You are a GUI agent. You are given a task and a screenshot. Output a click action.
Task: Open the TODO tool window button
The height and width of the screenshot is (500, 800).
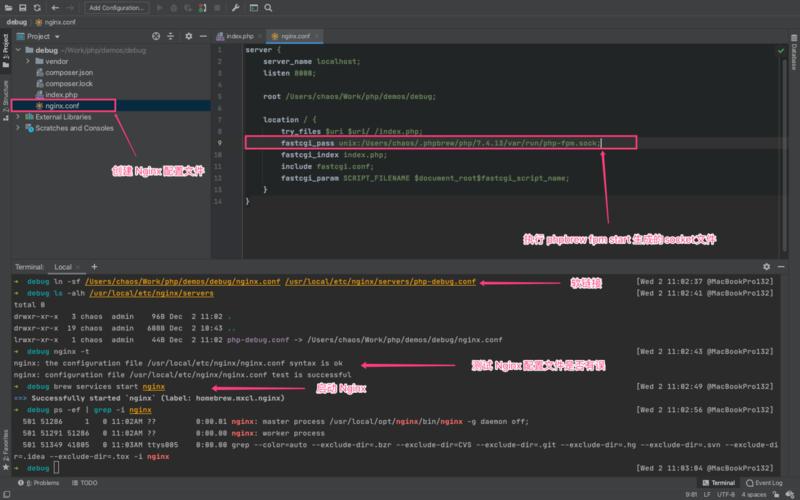[84, 483]
